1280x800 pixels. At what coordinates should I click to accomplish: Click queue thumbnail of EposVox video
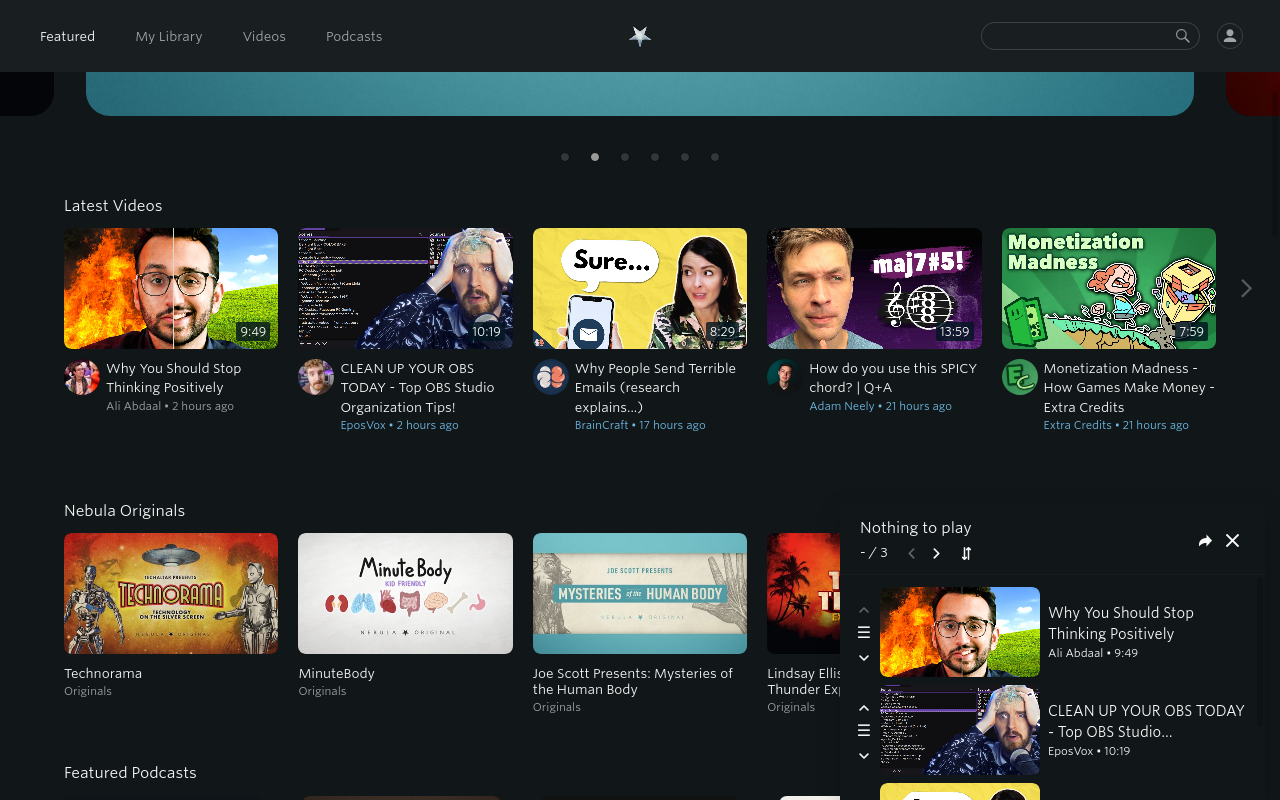point(960,730)
